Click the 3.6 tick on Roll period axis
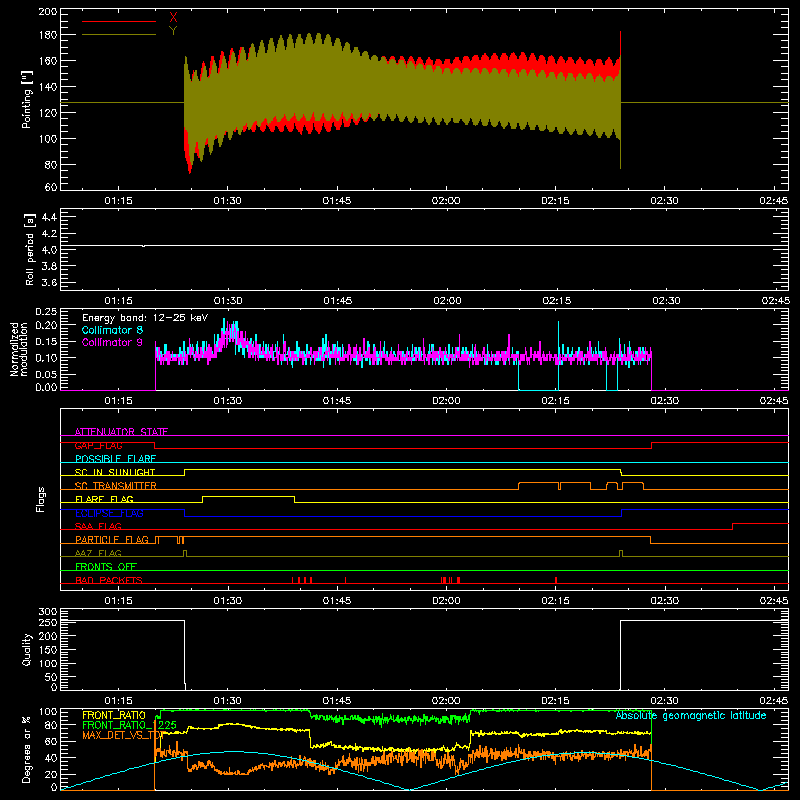Image resolution: width=800 pixels, height=800 pixels. (49, 282)
